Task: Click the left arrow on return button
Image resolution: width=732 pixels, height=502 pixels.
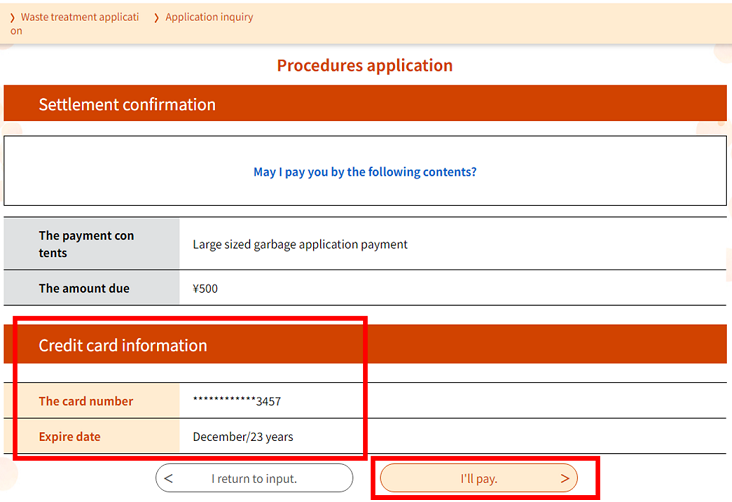Action: 169,478
